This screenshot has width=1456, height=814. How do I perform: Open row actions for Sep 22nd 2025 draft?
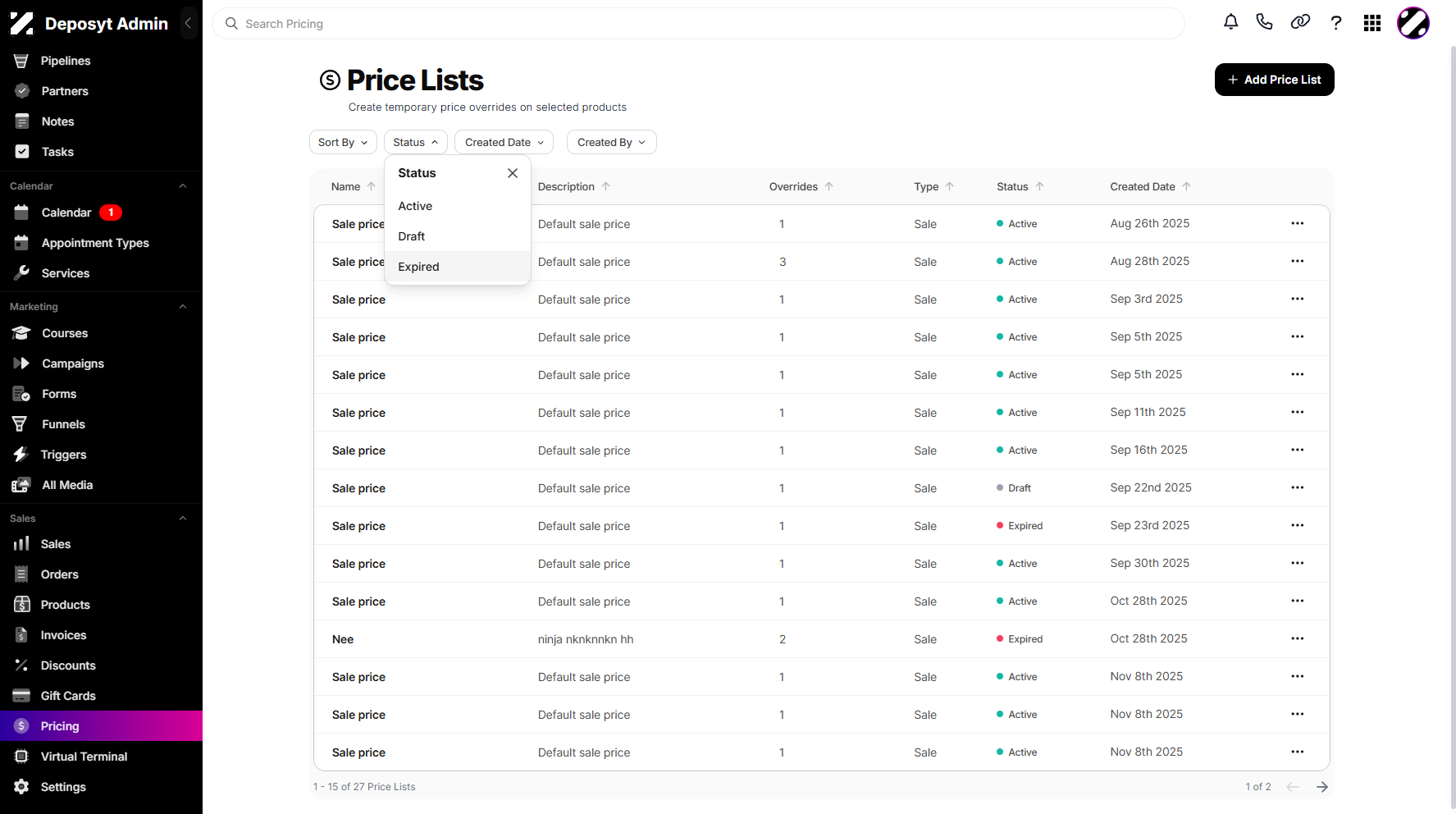(1297, 487)
